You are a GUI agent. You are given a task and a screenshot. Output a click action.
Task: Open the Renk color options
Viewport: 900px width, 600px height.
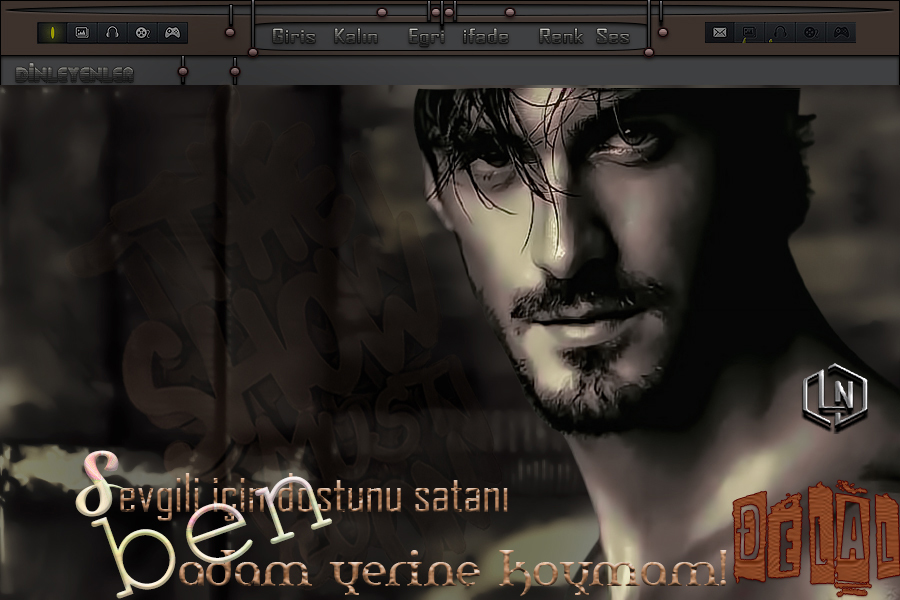tap(560, 37)
